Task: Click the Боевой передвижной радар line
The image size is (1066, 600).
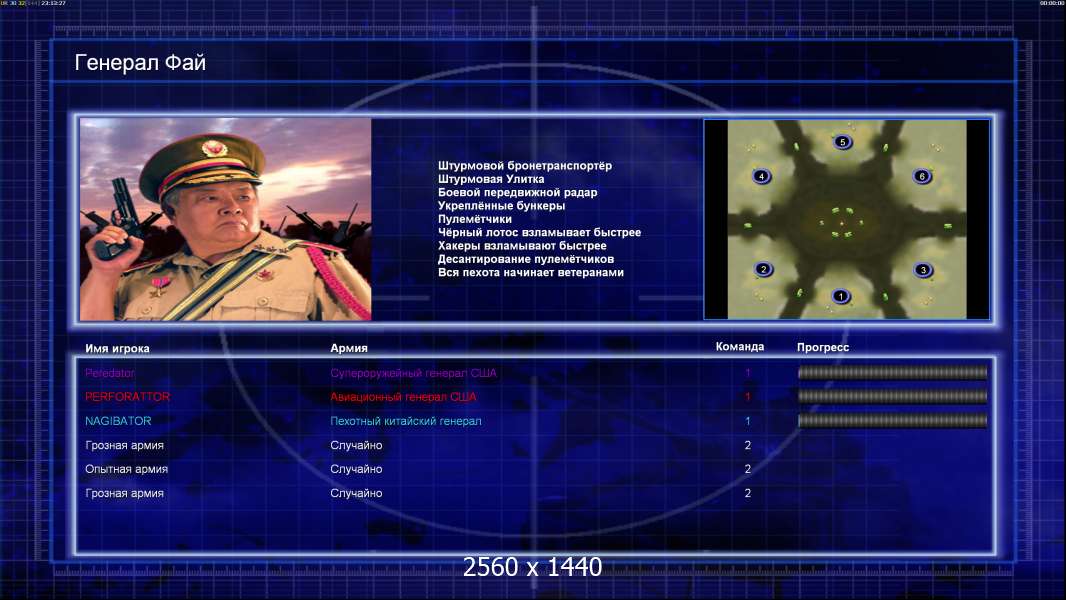Action: click(x=517, y=192)
